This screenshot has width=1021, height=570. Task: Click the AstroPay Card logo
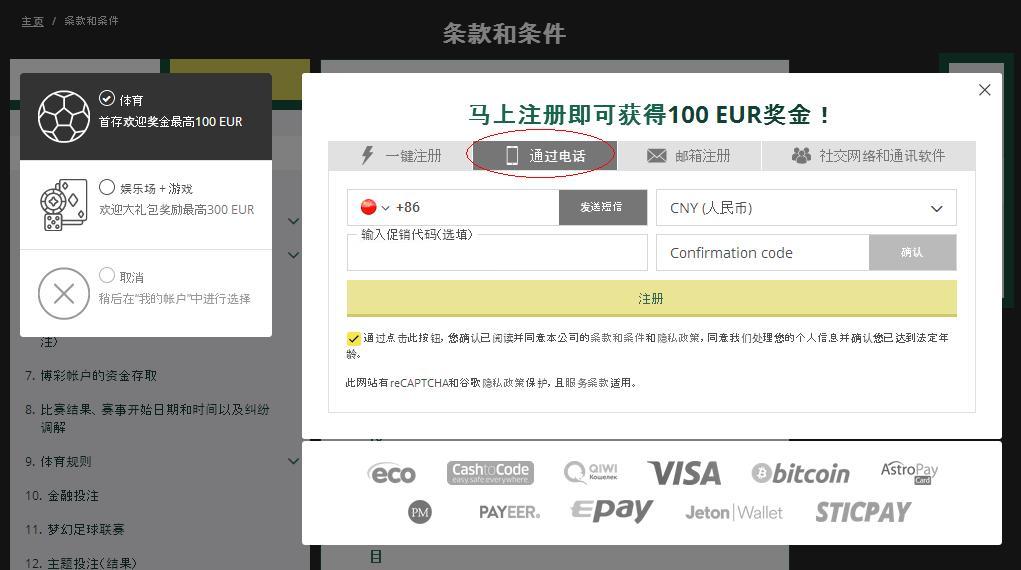(909, 472)
